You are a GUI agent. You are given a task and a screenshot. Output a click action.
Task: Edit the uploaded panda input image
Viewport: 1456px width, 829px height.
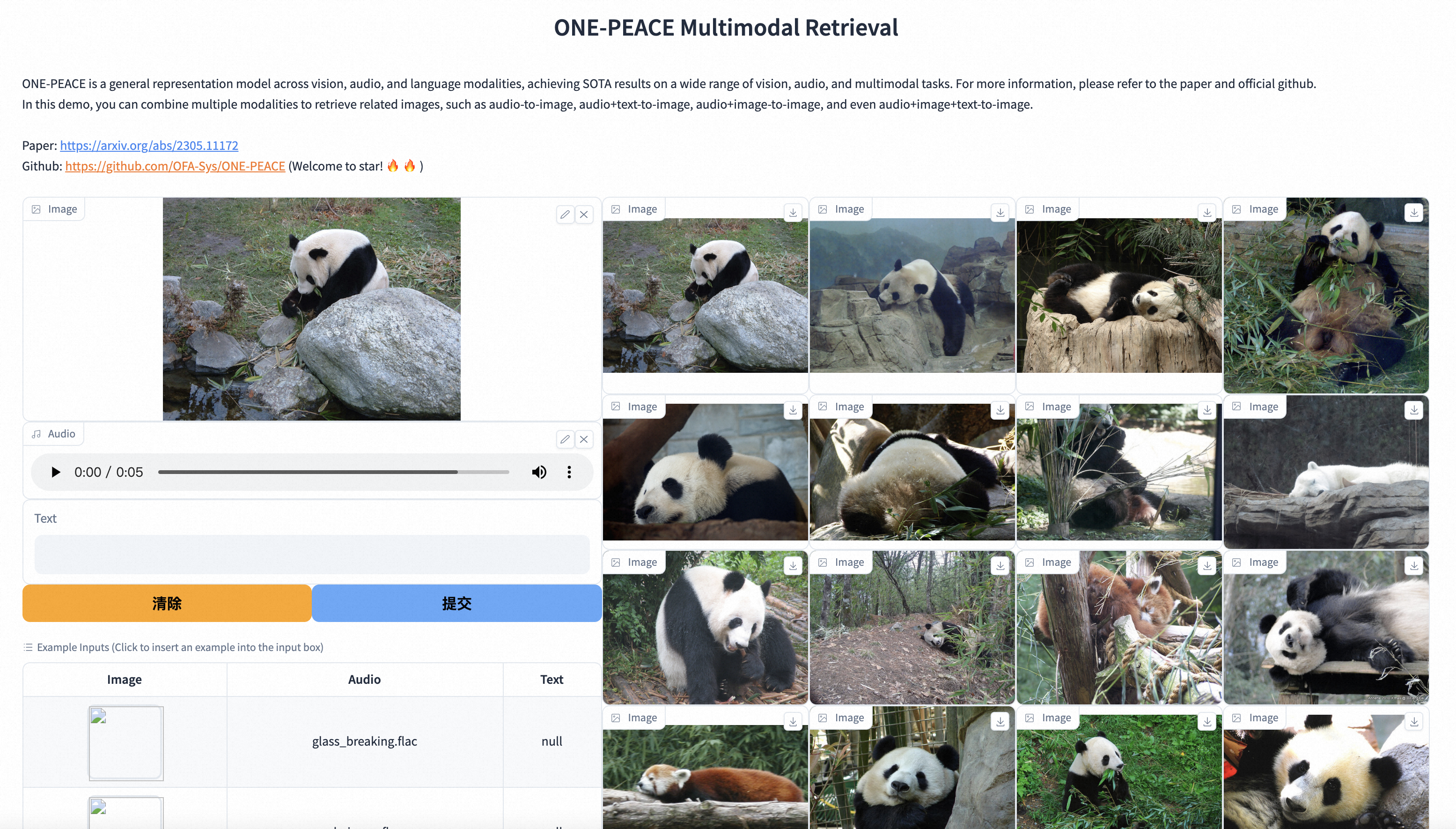coord(565,215)
